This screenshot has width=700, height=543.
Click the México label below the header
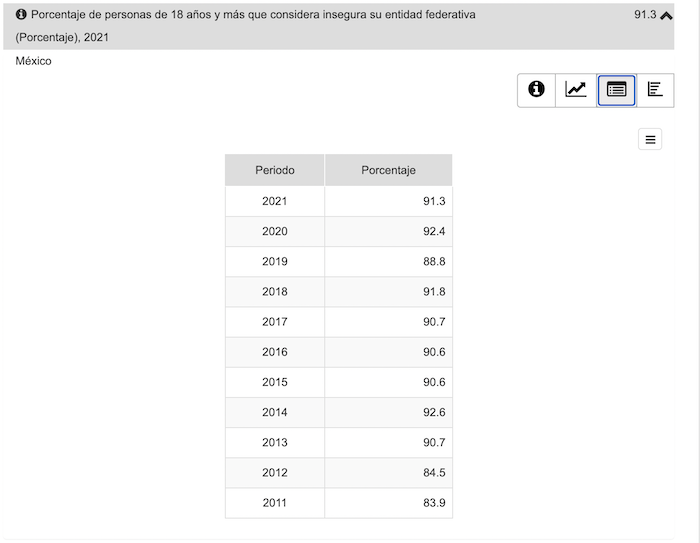click(x=33, y=61)
